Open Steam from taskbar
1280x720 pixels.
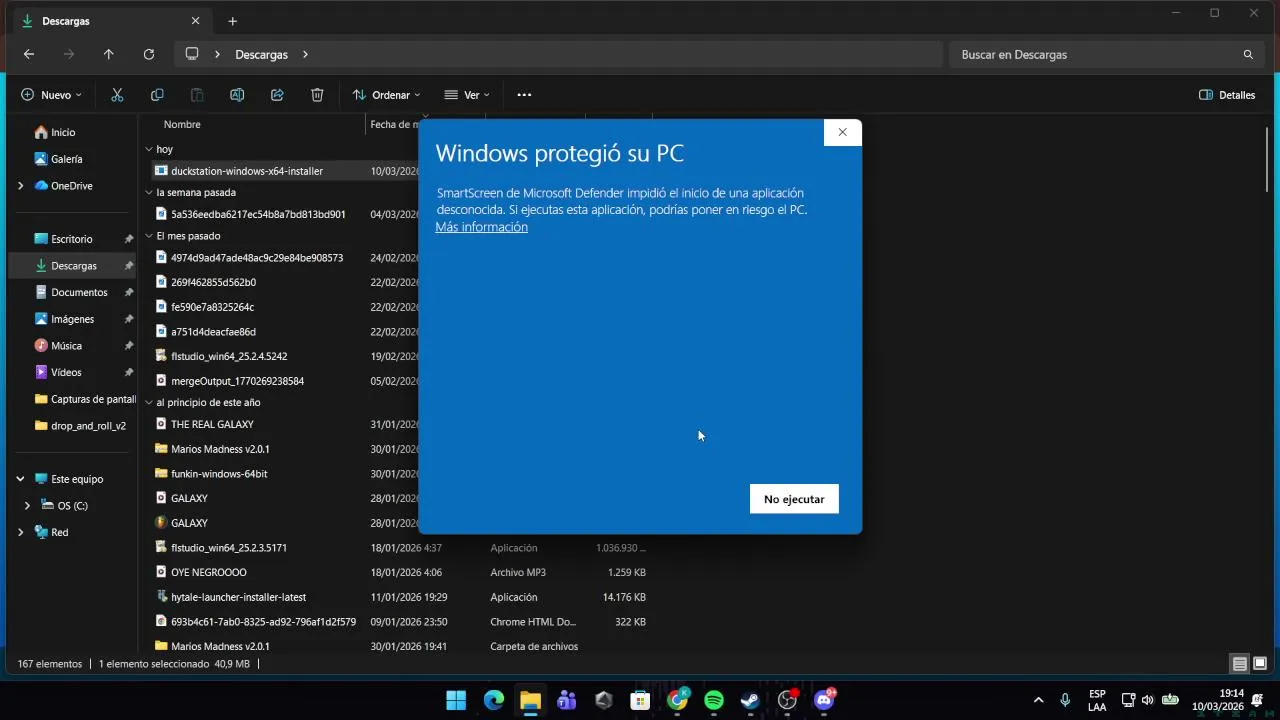click(x=750, y=700)
